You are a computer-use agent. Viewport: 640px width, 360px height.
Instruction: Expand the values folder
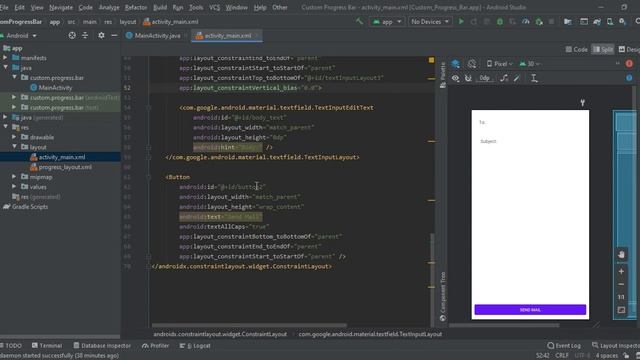[x=14, y=187]
